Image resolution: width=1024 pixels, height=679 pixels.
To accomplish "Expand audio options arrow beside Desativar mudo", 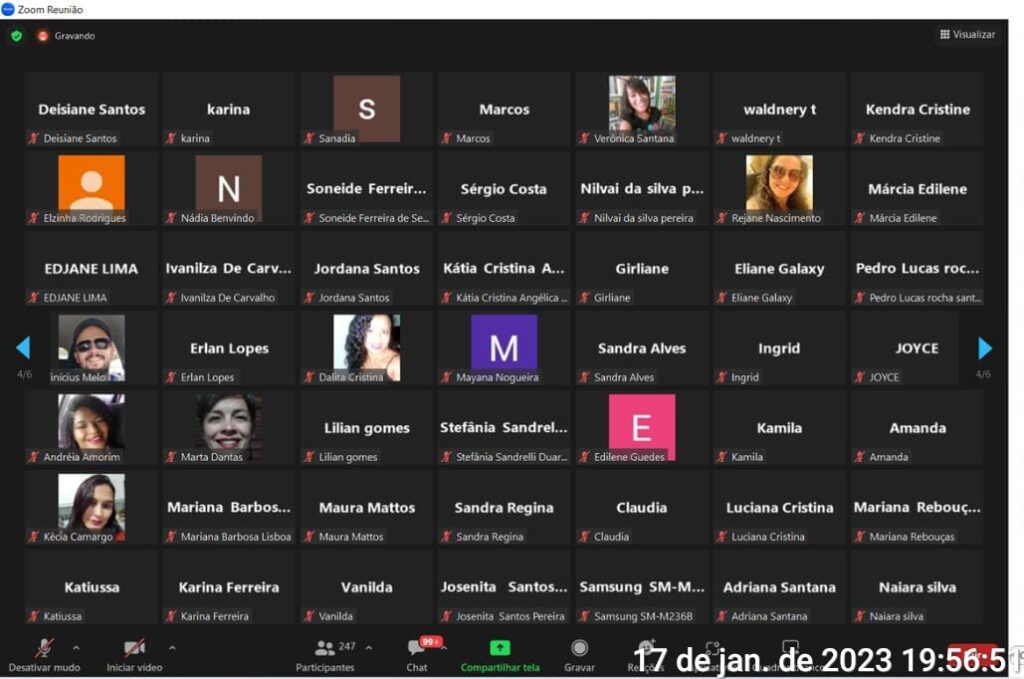I will pos(76,647).
